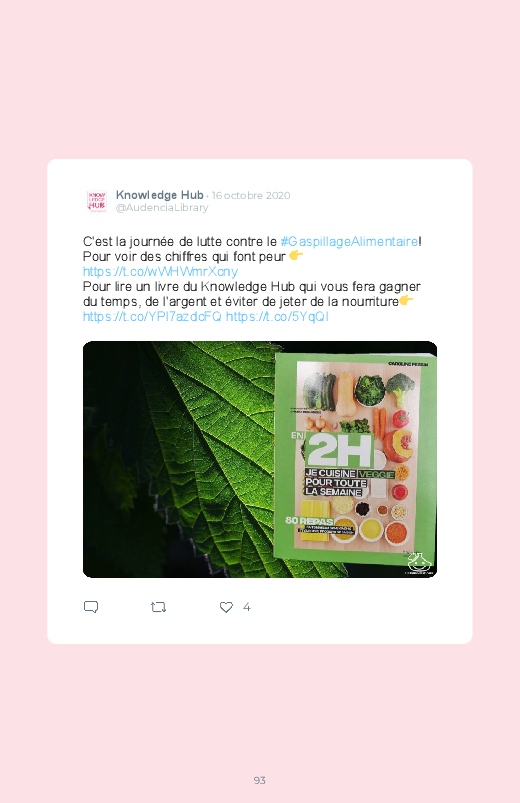The width and height of the screenshot is (520, 803).
Task: Click the page number 93
Action: 260,780
